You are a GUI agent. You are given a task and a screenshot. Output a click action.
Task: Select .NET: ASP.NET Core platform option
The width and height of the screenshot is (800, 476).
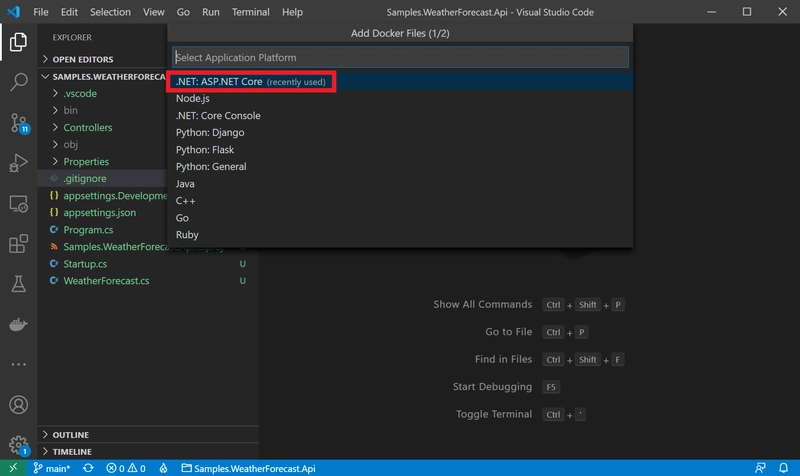coord(400,82)
